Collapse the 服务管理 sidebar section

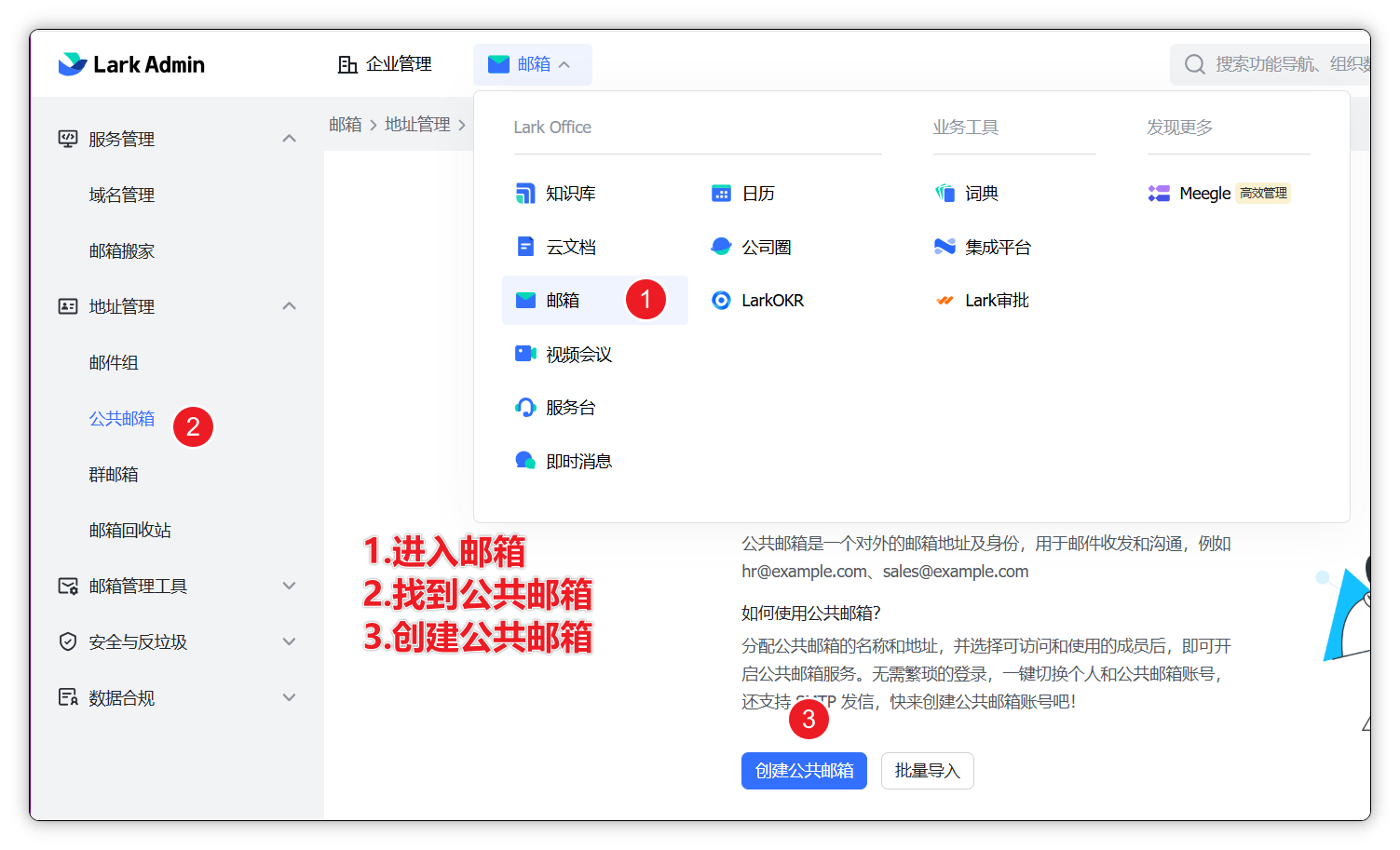[289, 139]
